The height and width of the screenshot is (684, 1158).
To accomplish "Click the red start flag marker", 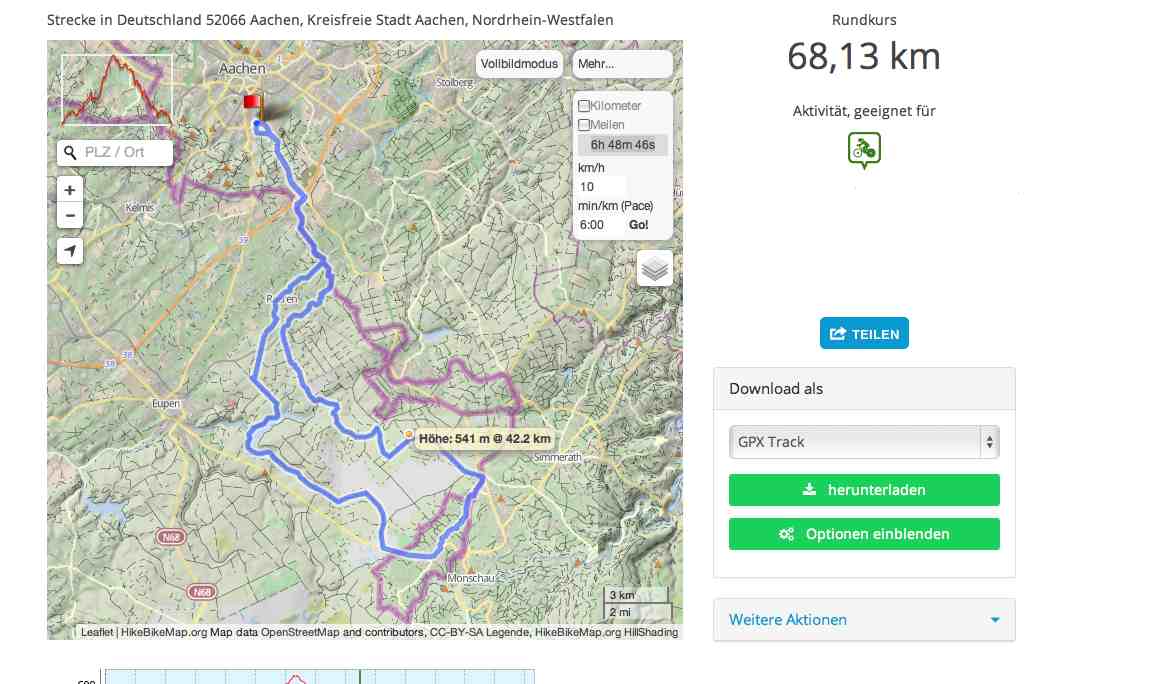I will (252, 103).
